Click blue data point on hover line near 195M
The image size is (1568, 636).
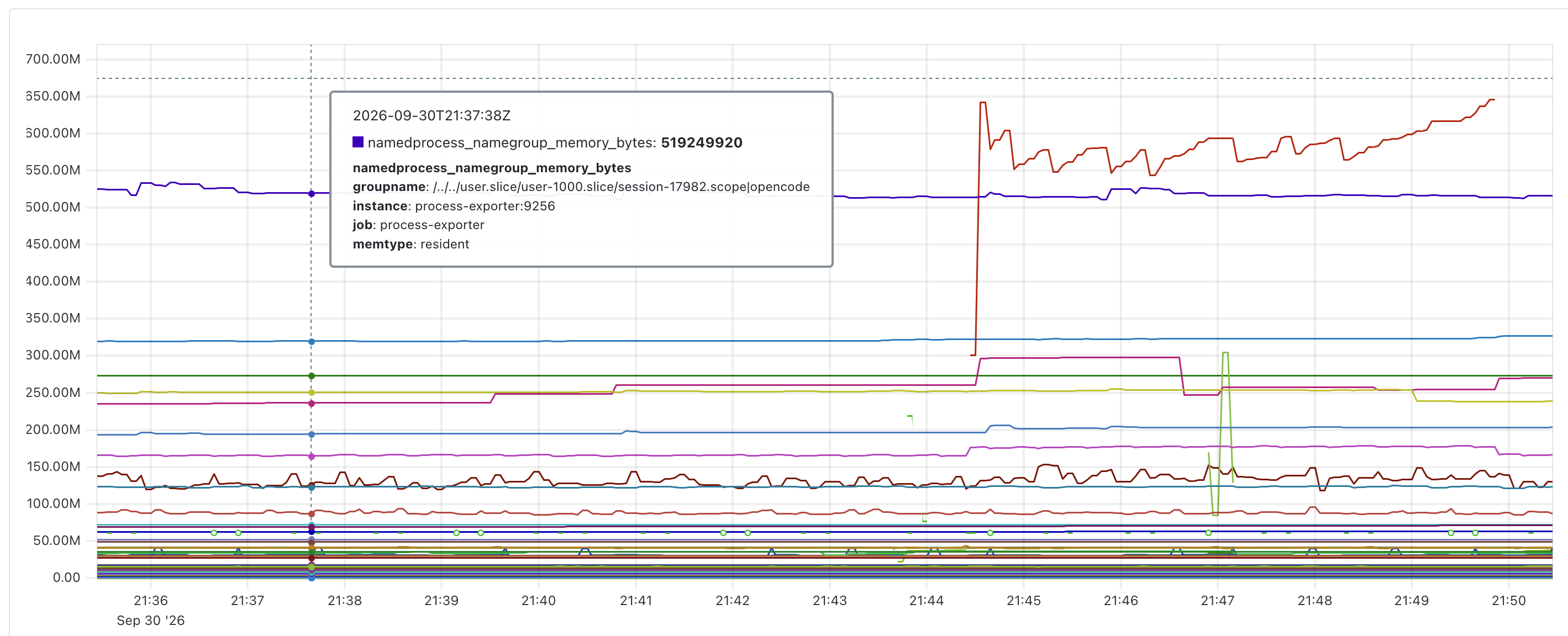[x=311, y=434]
